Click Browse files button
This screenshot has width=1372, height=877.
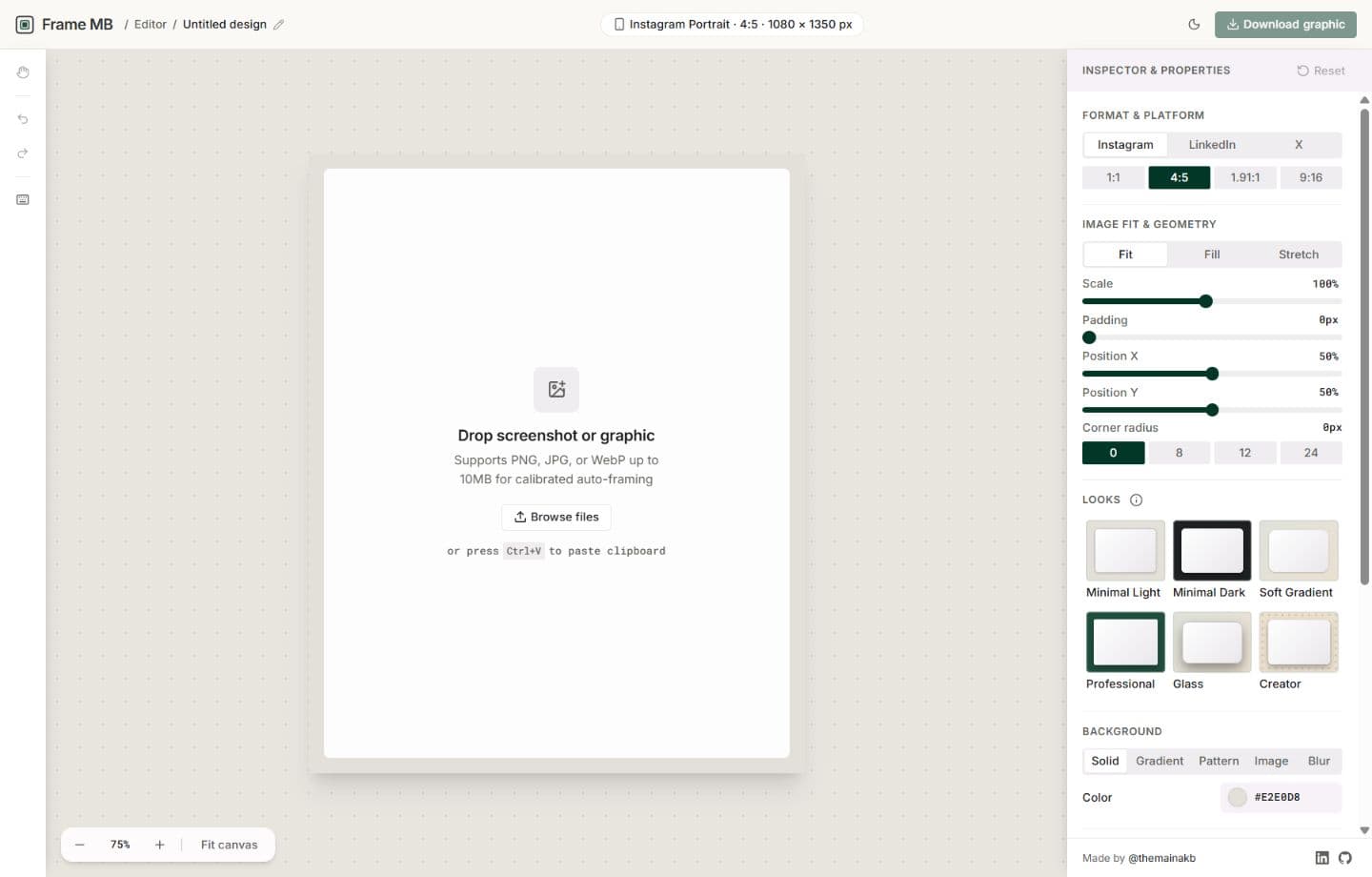(556, 517)
